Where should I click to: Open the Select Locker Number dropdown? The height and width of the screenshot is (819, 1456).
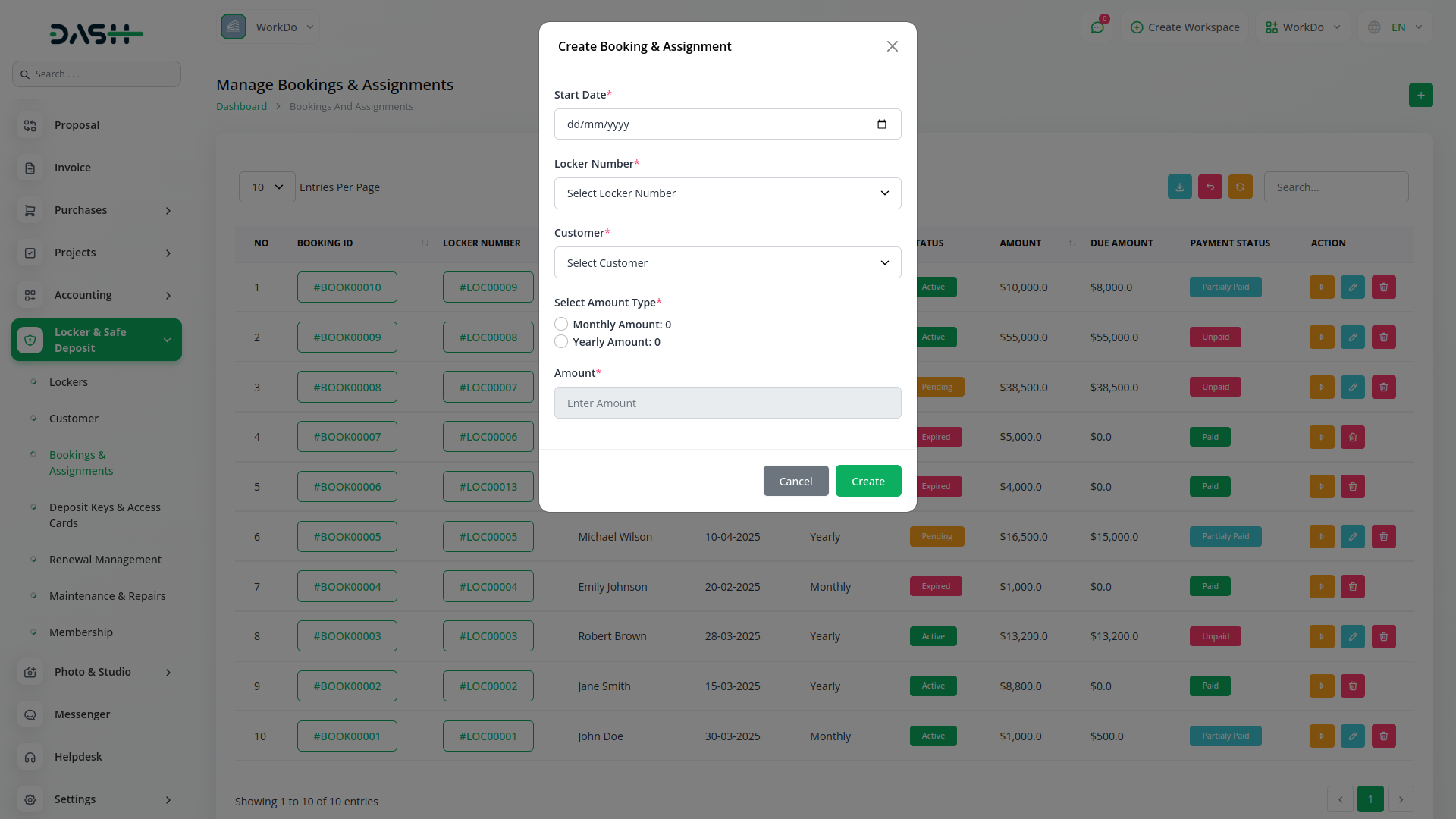[727, 193]
